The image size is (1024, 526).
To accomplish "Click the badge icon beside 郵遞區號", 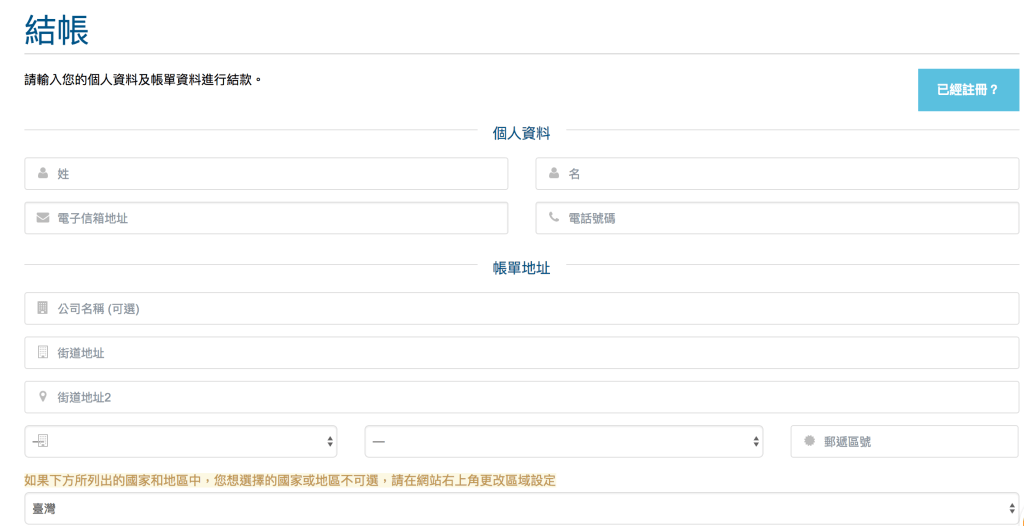I will pos(809,441).
